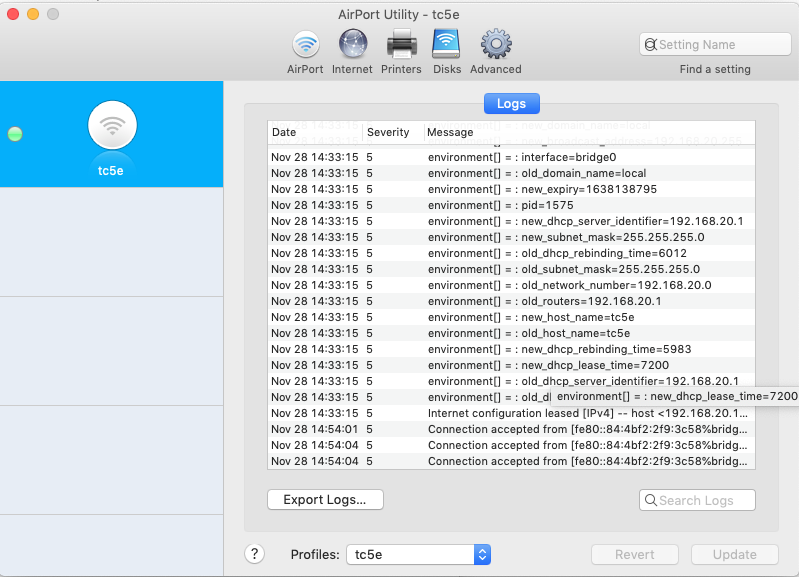Viewport: 799px width, 577px height.
Task: Click the Setting Name search field
Action: pos(715,44)
